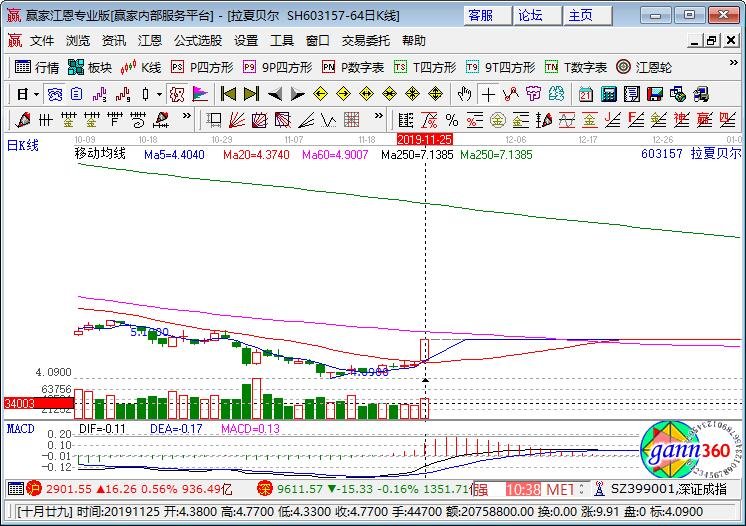The width and height of the screenshot is (746, 526).
Task: Select the purple 3-line indicator icon
Action: pyautogui.click(x=99, y=94)
